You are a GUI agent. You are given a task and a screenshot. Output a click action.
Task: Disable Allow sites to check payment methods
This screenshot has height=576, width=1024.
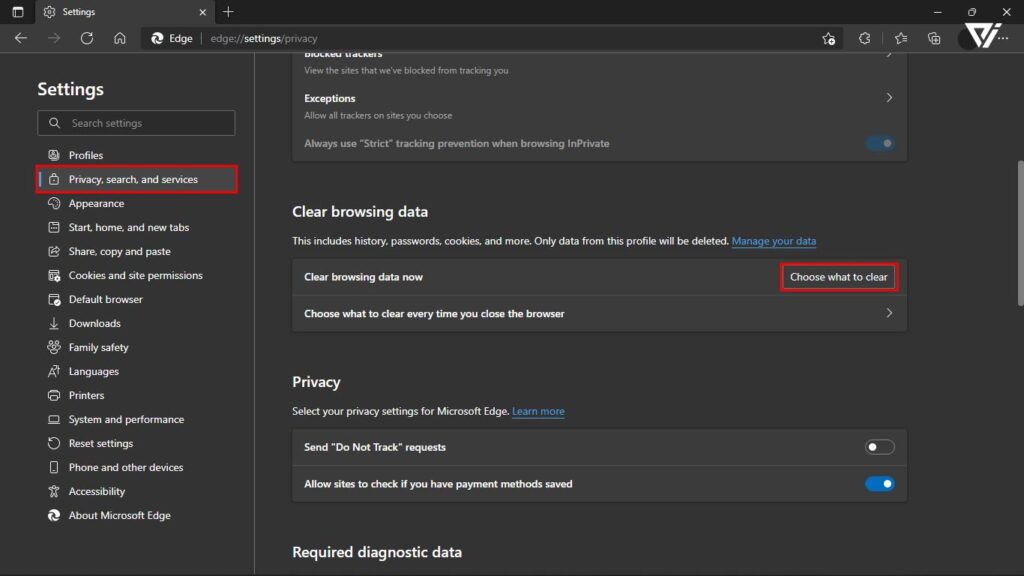(x=880, y=484)
